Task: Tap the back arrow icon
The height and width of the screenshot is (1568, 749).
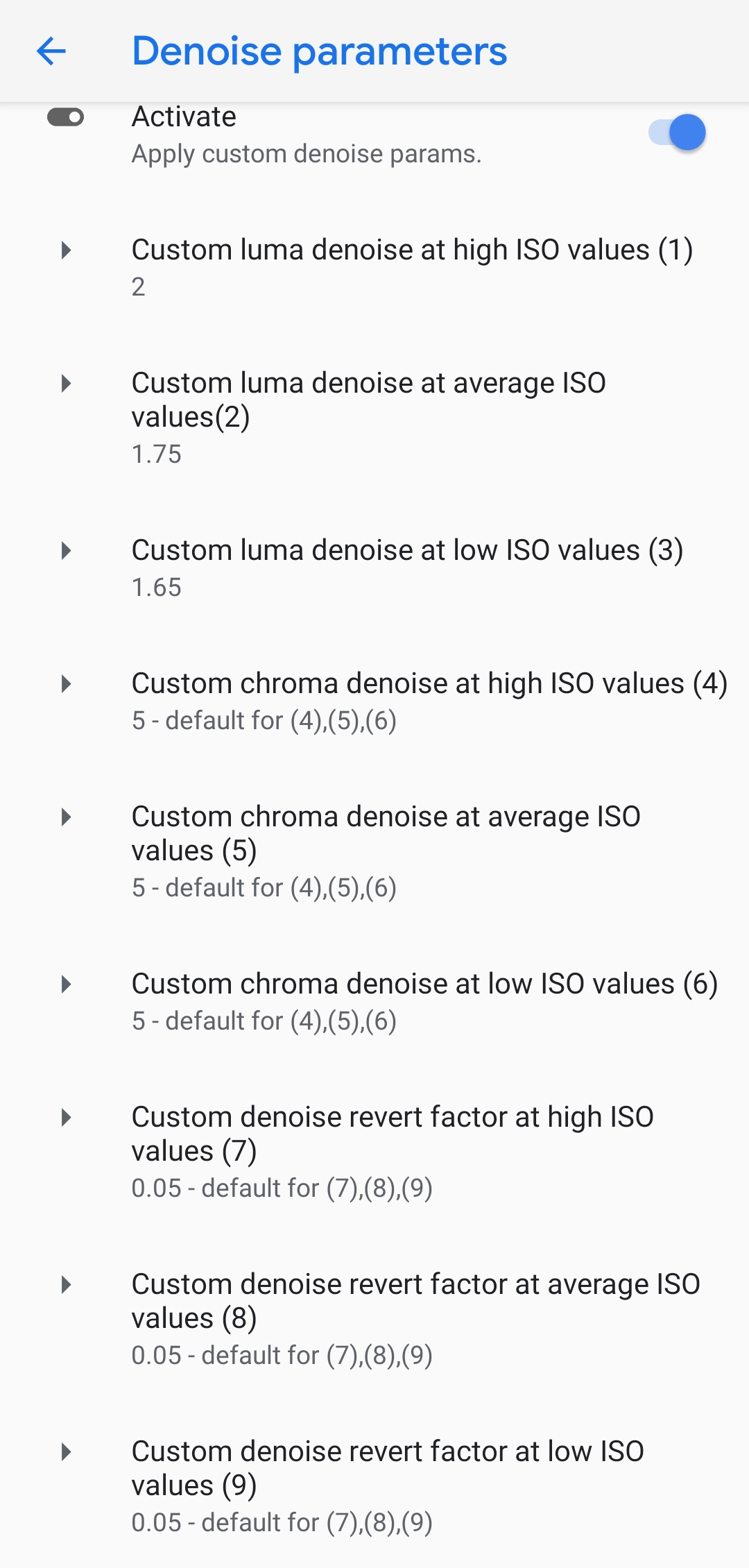Action: (51, 51)
